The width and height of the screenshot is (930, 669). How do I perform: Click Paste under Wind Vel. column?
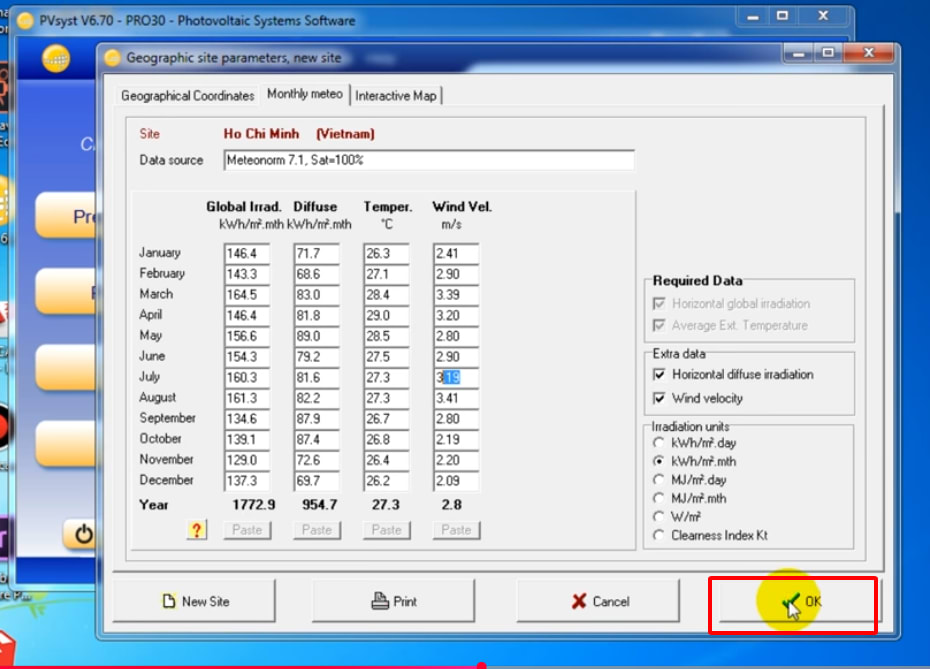pos(456,530)
